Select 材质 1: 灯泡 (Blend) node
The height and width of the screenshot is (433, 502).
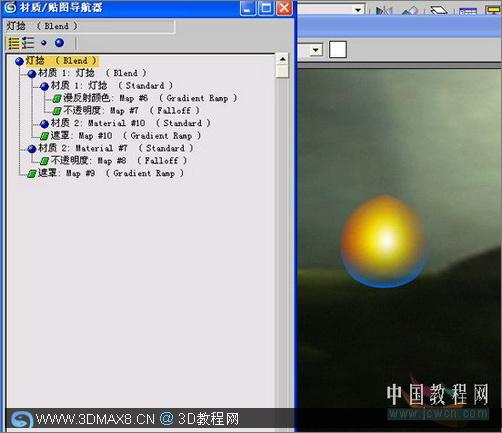(x=92, y=73)
